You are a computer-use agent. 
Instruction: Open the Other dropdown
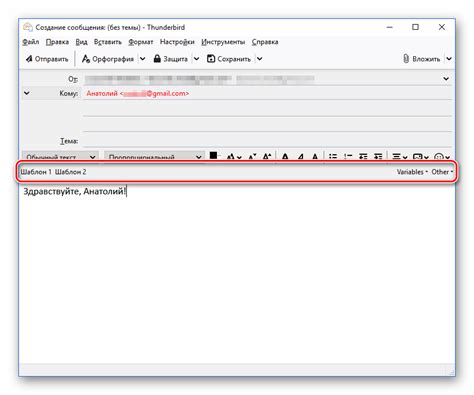click(442, 172)
